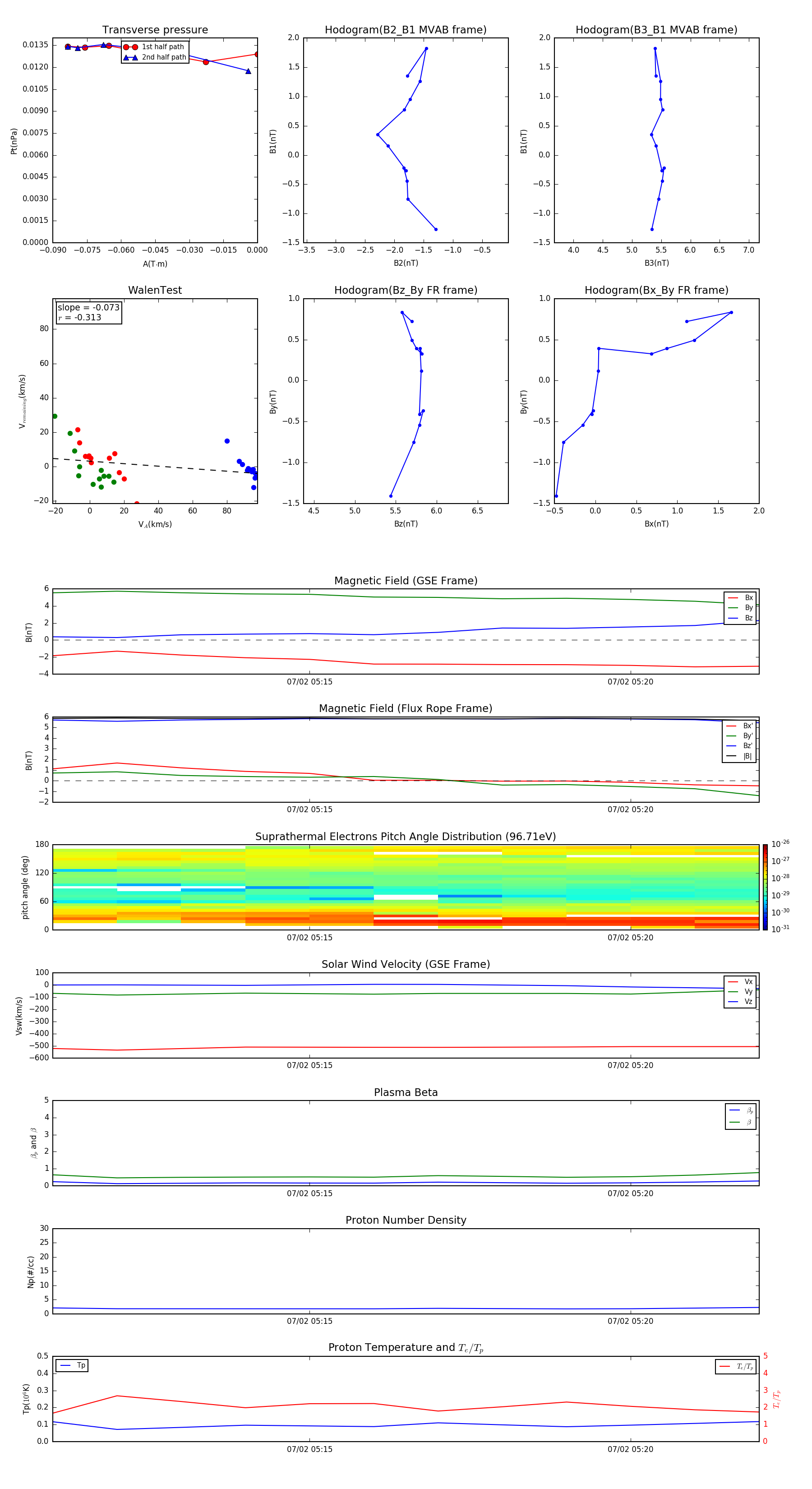This screenshot has width=812, height=1489.
Task: Select the '2nd half path' legend entry
Action: (x=155, y=57)
